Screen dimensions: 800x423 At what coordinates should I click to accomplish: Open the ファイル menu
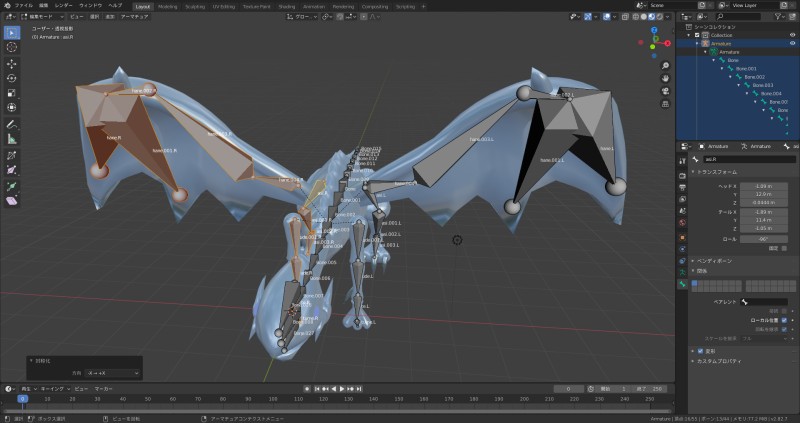click(x=23, y=5)
